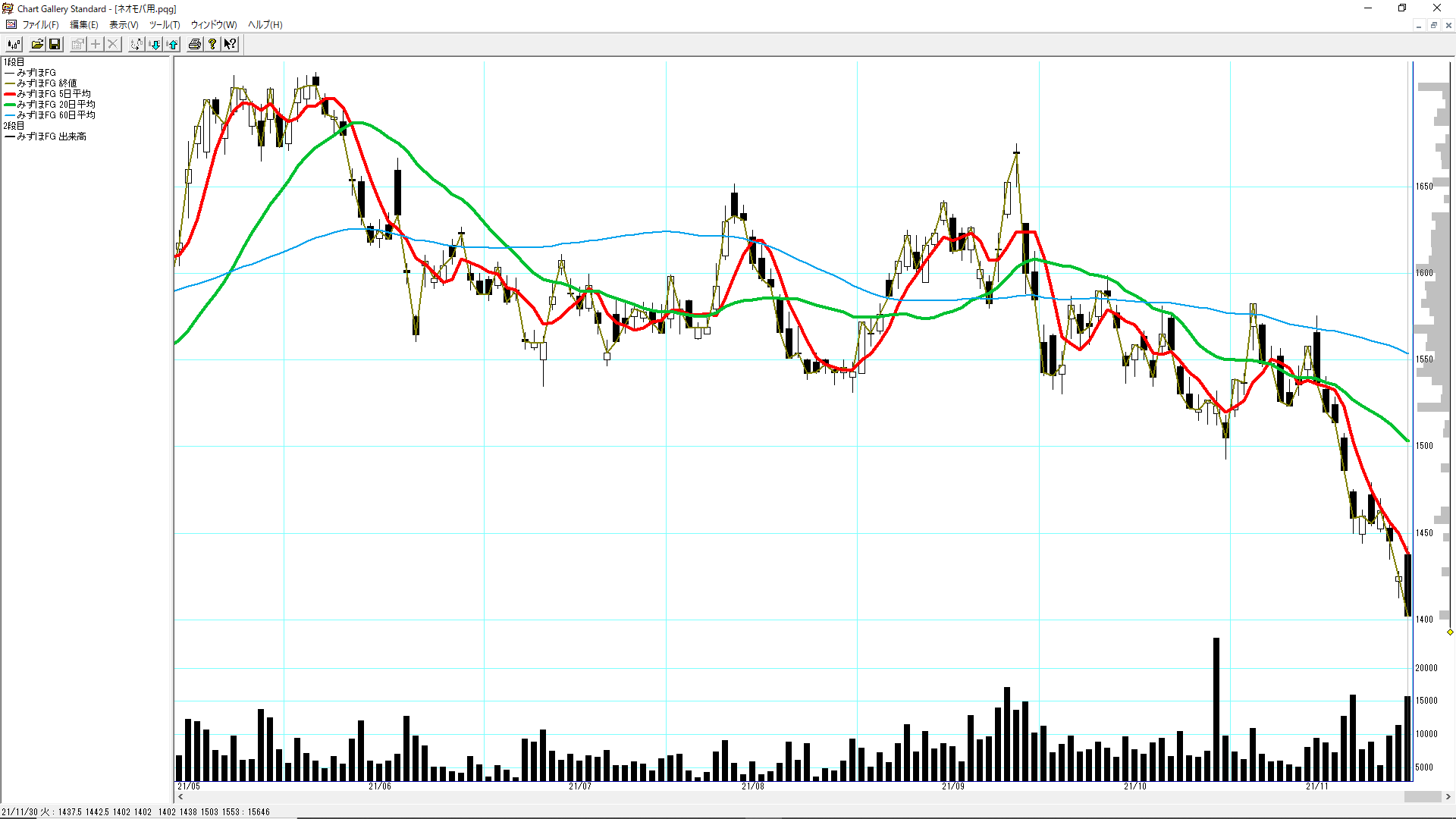This screenshot has height=819, width=1456.
Task: Click the open file folder icon
Action: [x=36, y=44]
